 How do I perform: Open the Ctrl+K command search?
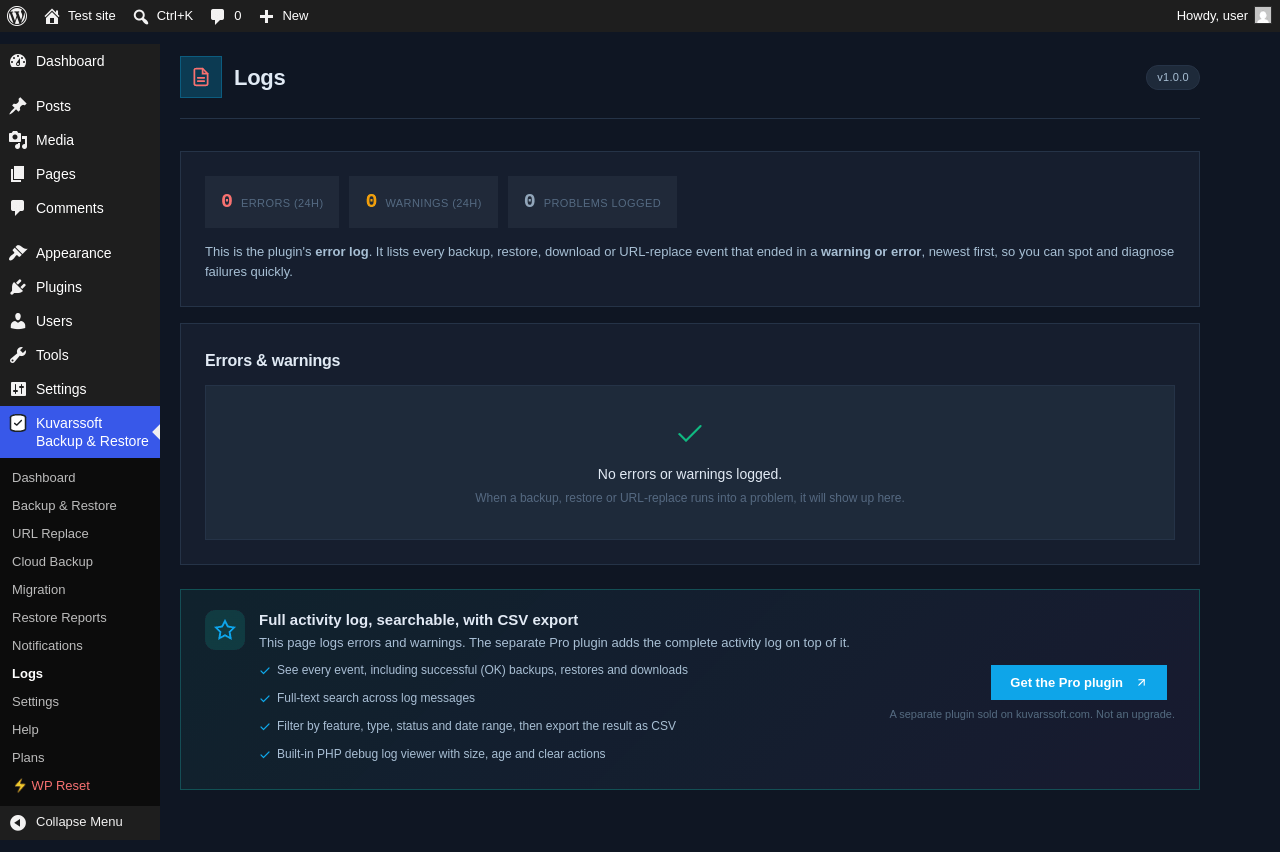pos(163,16)
